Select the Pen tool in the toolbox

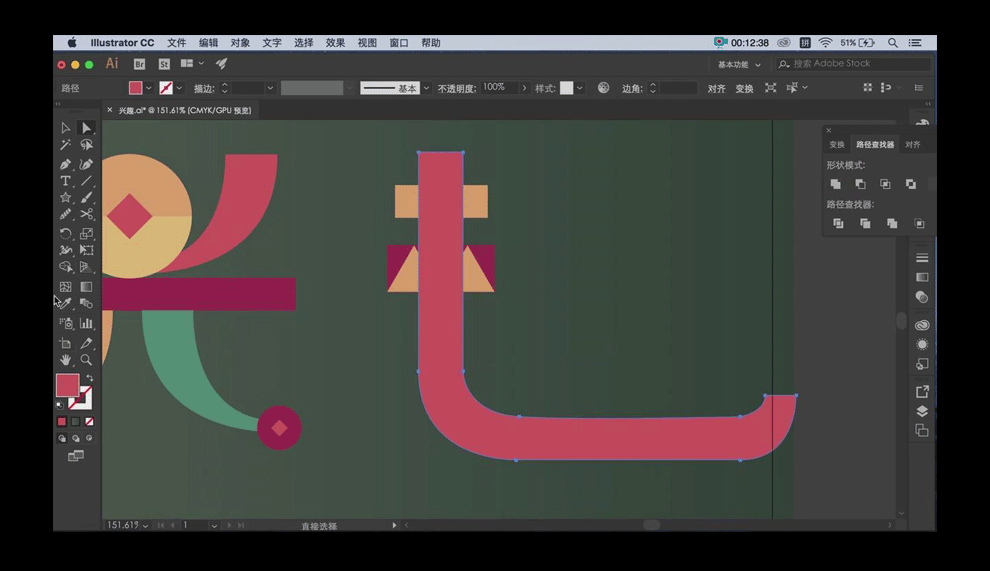tap(65, 164)
